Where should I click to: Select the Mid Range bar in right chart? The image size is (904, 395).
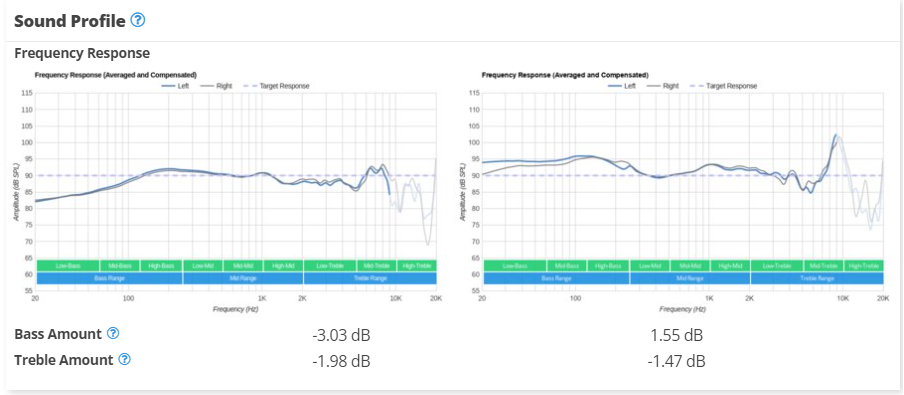point(690,278)
